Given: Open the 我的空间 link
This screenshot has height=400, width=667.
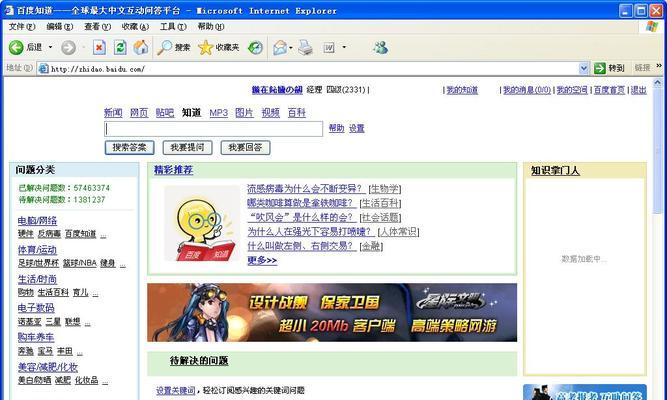Looking at the screenshot, I should click(572, 90).
